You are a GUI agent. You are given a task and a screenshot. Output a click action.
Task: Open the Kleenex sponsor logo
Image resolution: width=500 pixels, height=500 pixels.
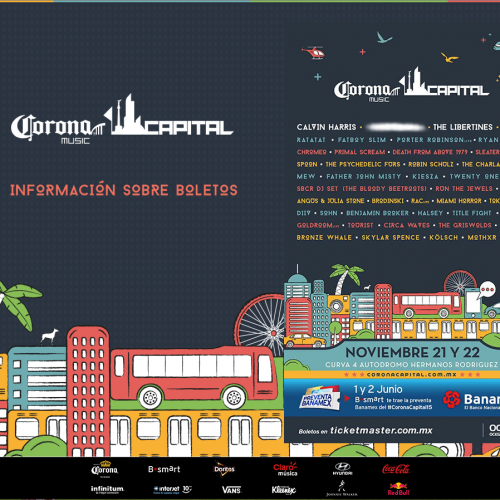point(284,490)
